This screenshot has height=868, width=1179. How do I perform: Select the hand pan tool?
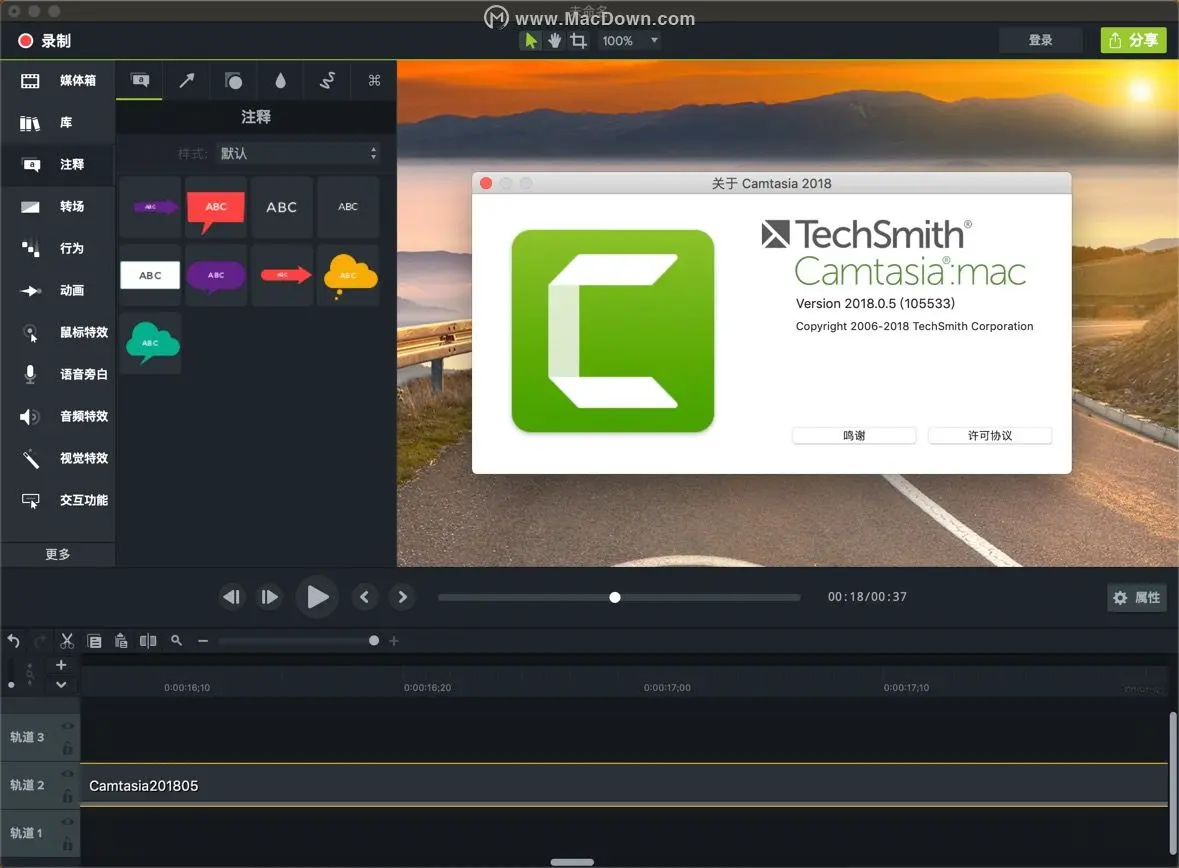(x=554, y=41)
